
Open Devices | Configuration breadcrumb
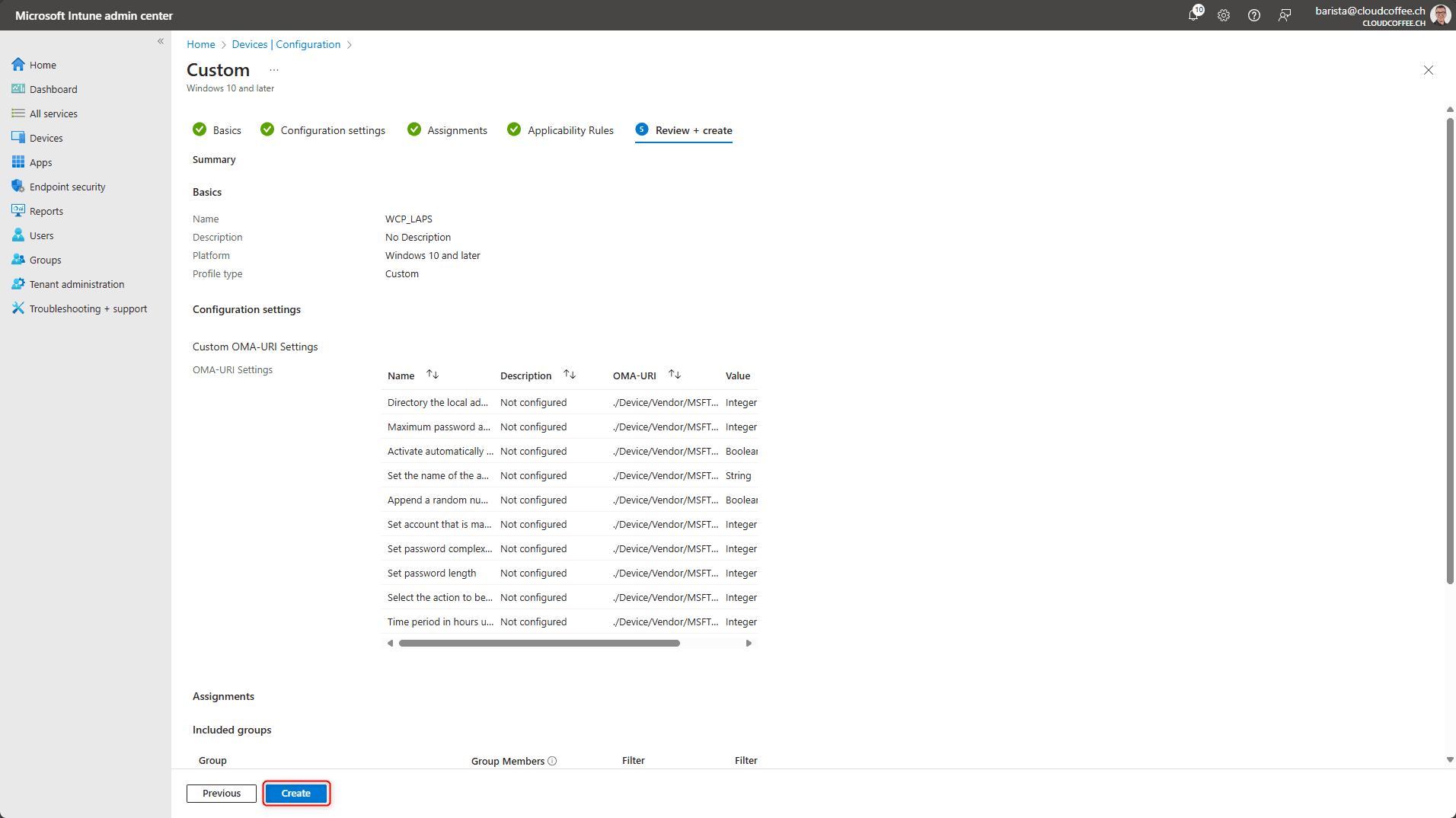coord(287,44)
